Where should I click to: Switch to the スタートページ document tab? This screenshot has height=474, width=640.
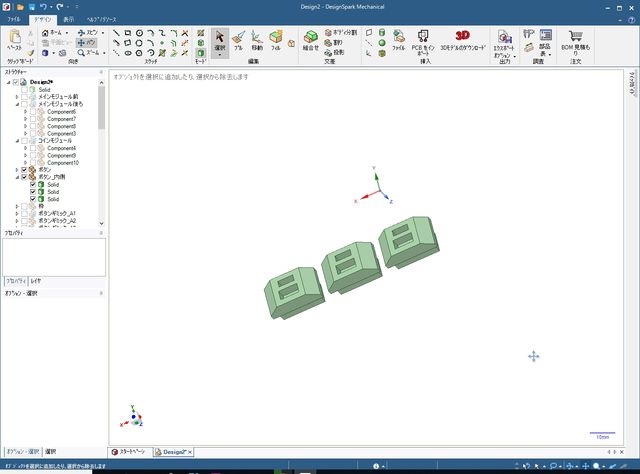pos(129,452)
